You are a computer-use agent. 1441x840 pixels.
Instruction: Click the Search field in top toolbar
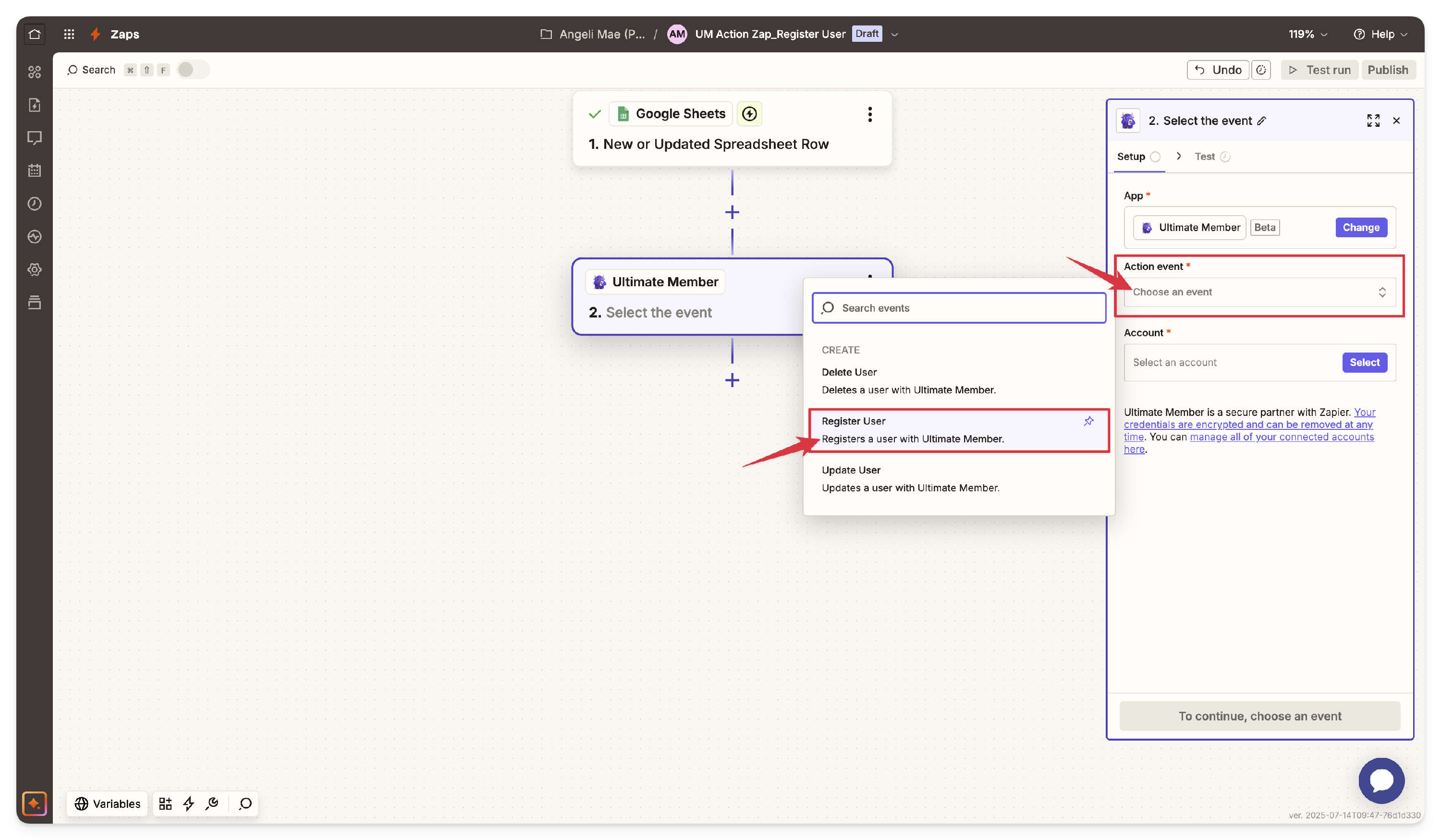tap(91, 70)
